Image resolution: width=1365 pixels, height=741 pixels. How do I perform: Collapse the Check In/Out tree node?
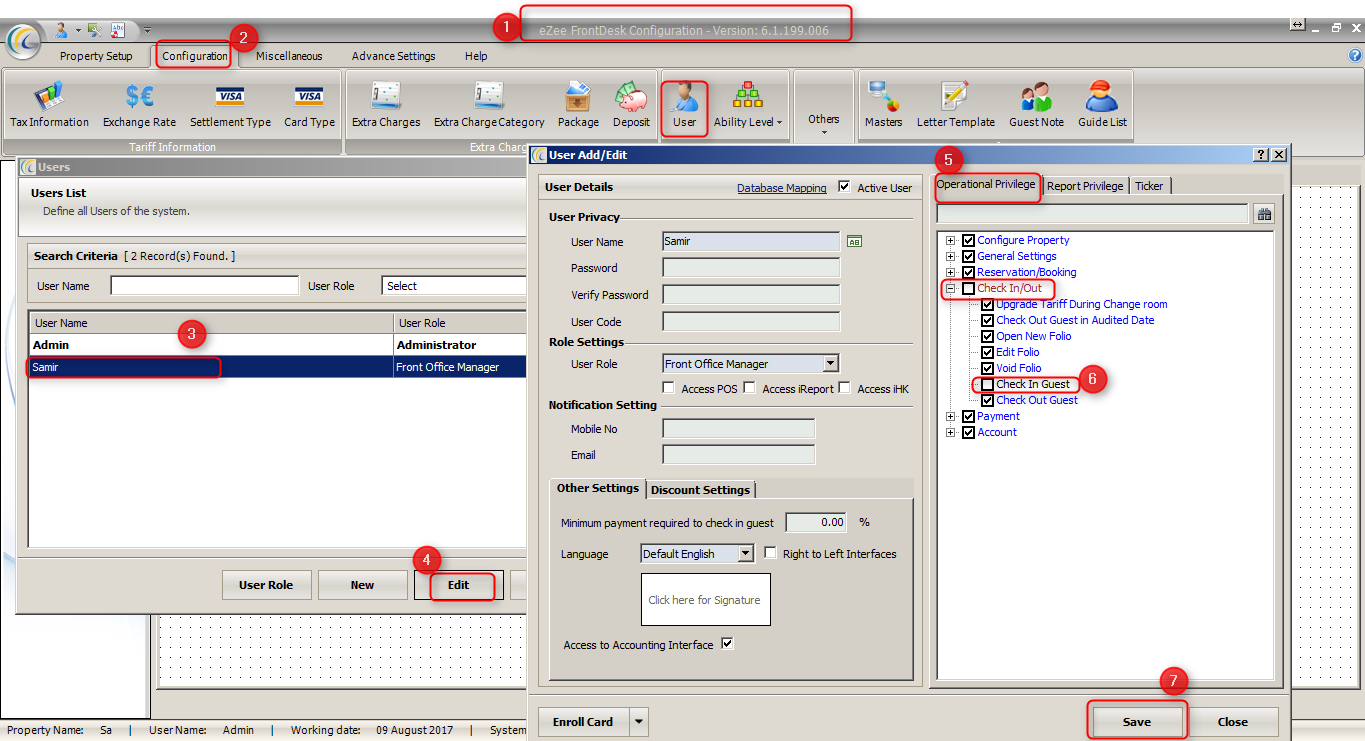point(951,289)
